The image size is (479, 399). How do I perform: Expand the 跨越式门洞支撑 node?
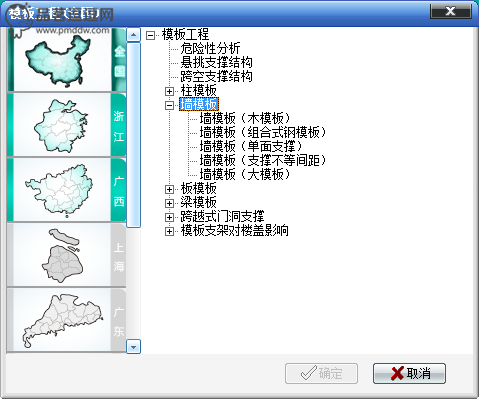(169, 217)
